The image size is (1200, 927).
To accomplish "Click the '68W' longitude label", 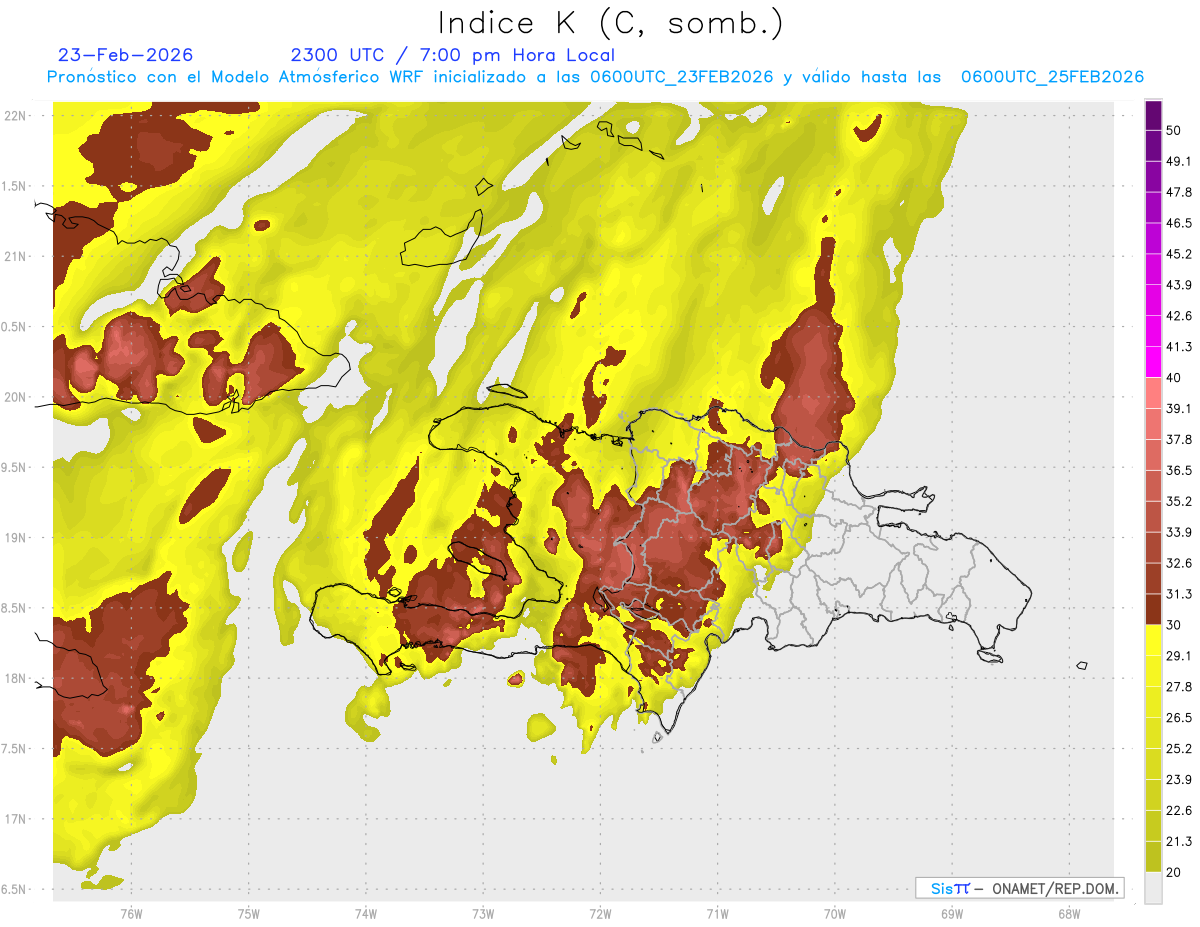I will (1069, 914).
